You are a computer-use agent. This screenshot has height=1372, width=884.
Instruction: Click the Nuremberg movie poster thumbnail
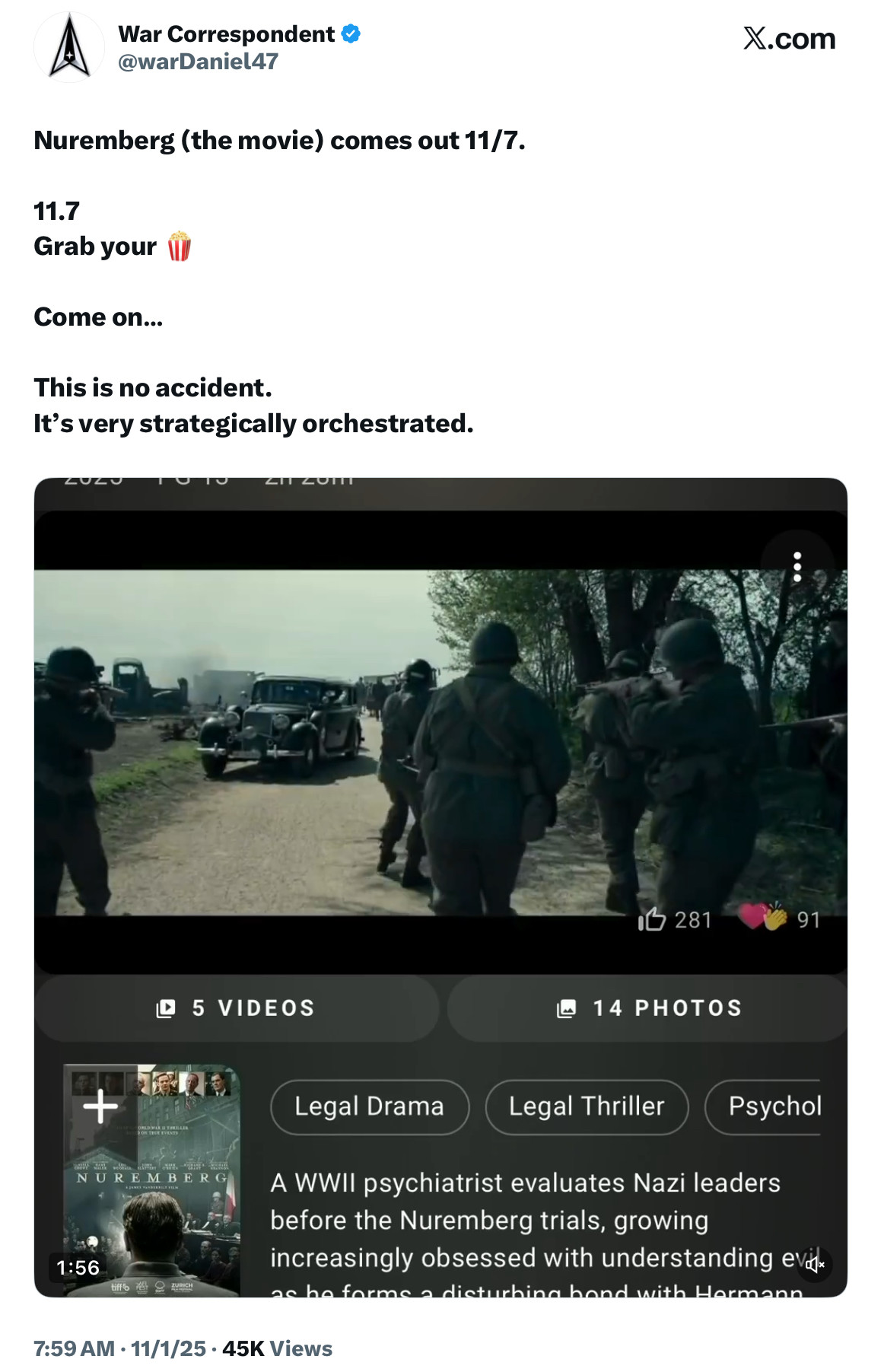click(x=151, y=1179)
